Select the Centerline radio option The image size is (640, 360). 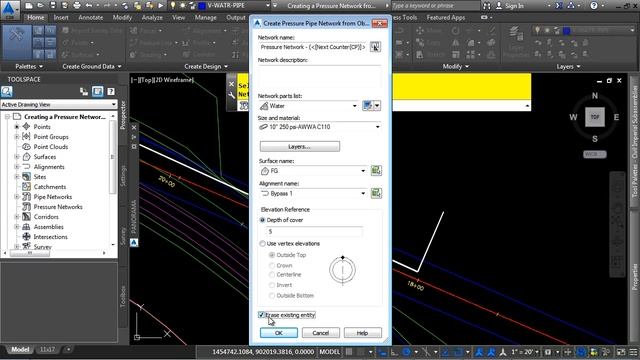[x=272, y=275]
